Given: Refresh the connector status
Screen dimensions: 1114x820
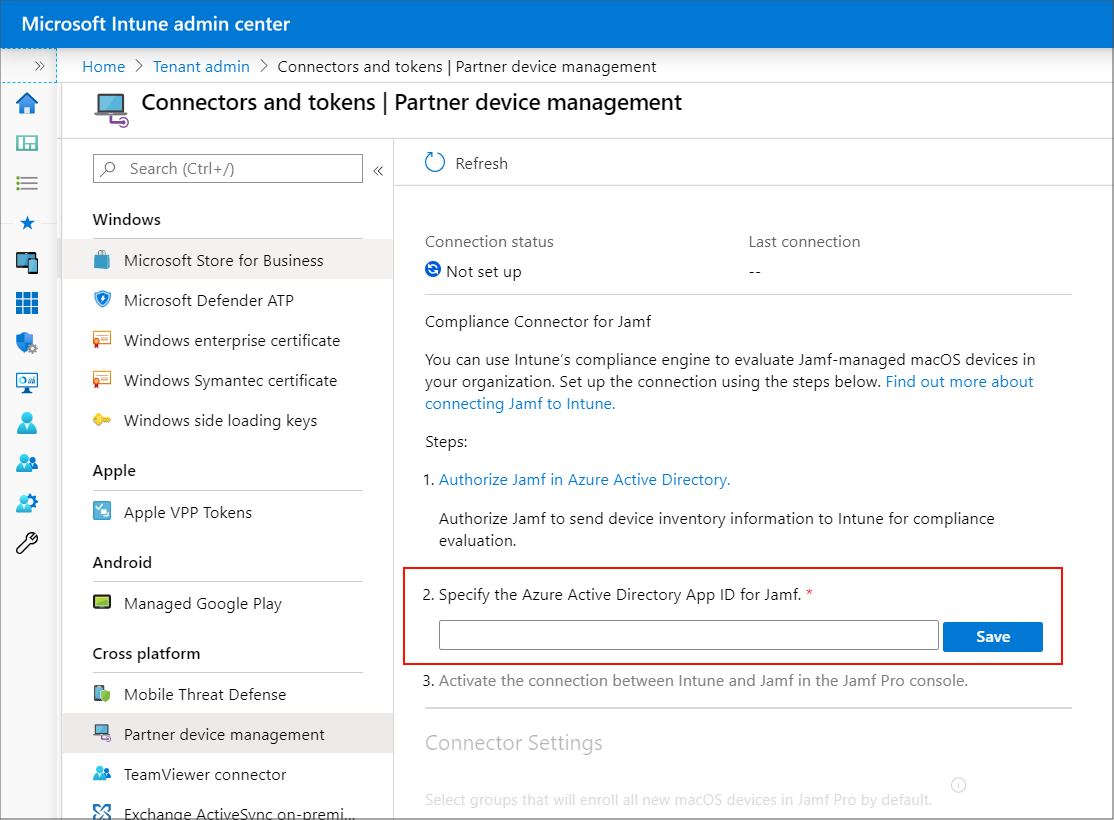Looking at the screenshot, I should click(x=466, y=162).
